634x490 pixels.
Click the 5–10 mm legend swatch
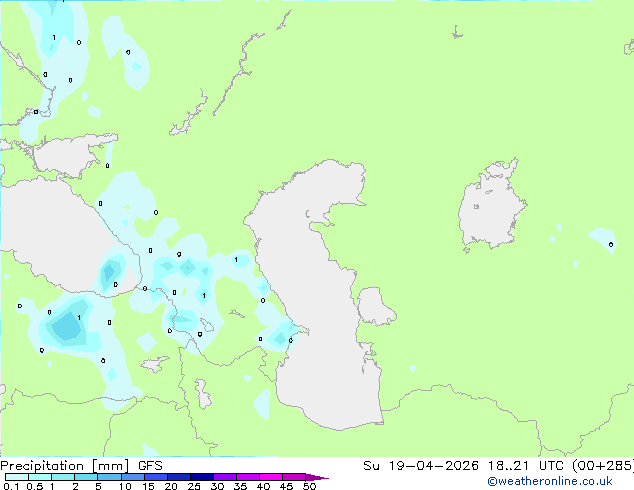pyautogui.click(x=109, y=477)
